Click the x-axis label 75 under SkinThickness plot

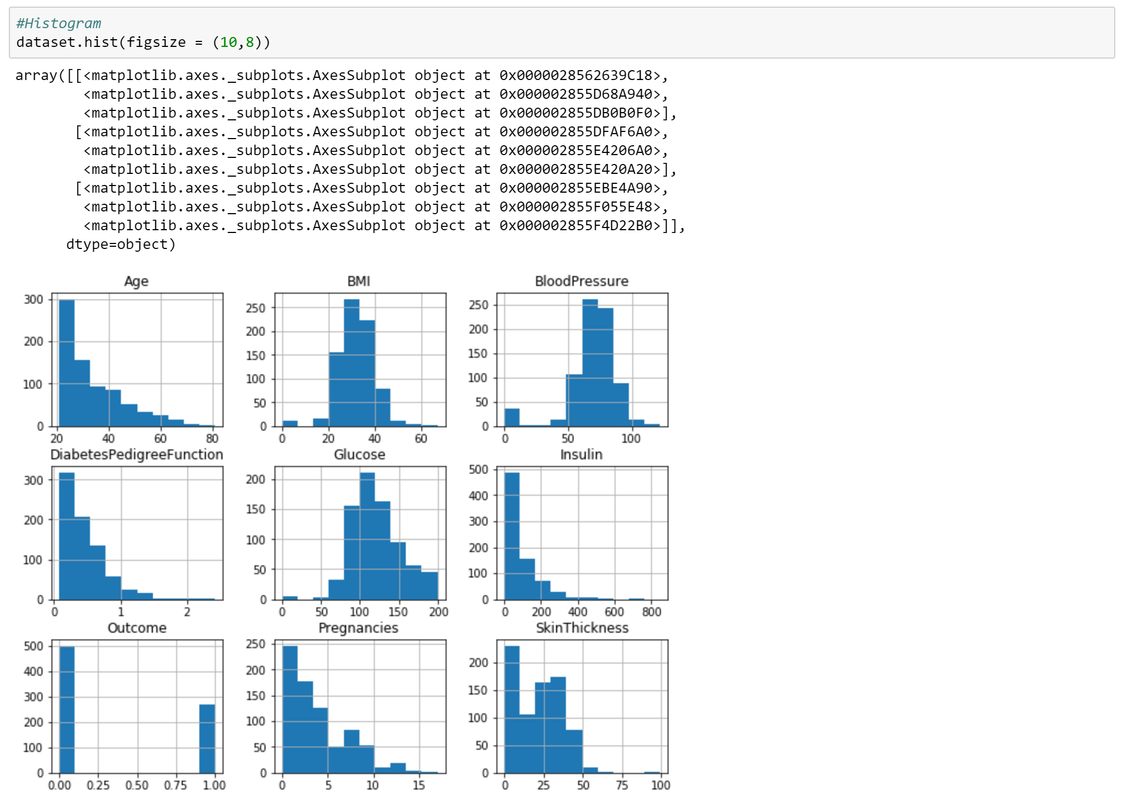coord(622,785)
